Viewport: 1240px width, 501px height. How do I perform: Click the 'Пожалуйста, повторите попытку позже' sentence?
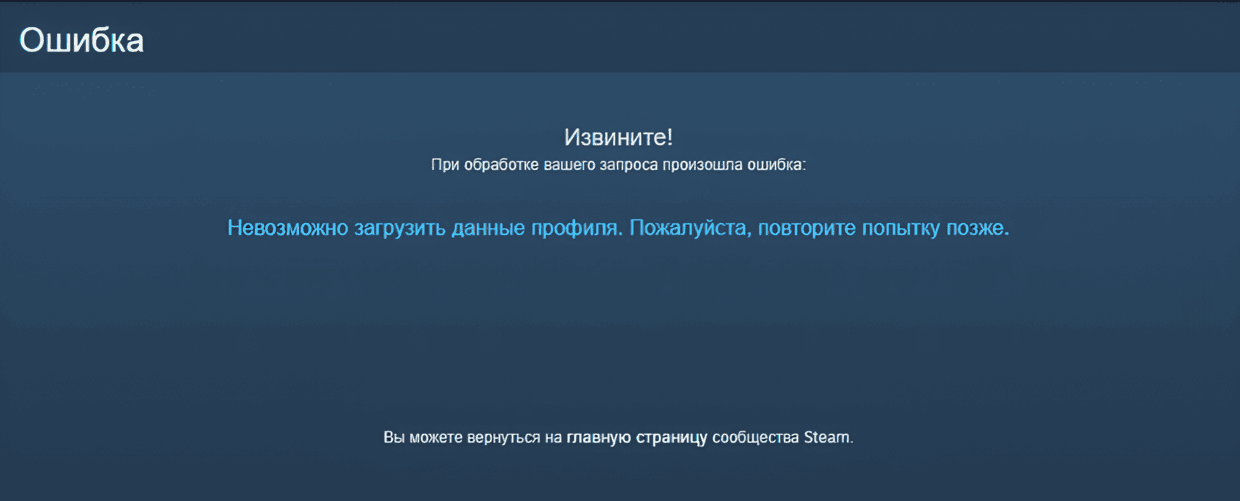(x=820, y=228)
